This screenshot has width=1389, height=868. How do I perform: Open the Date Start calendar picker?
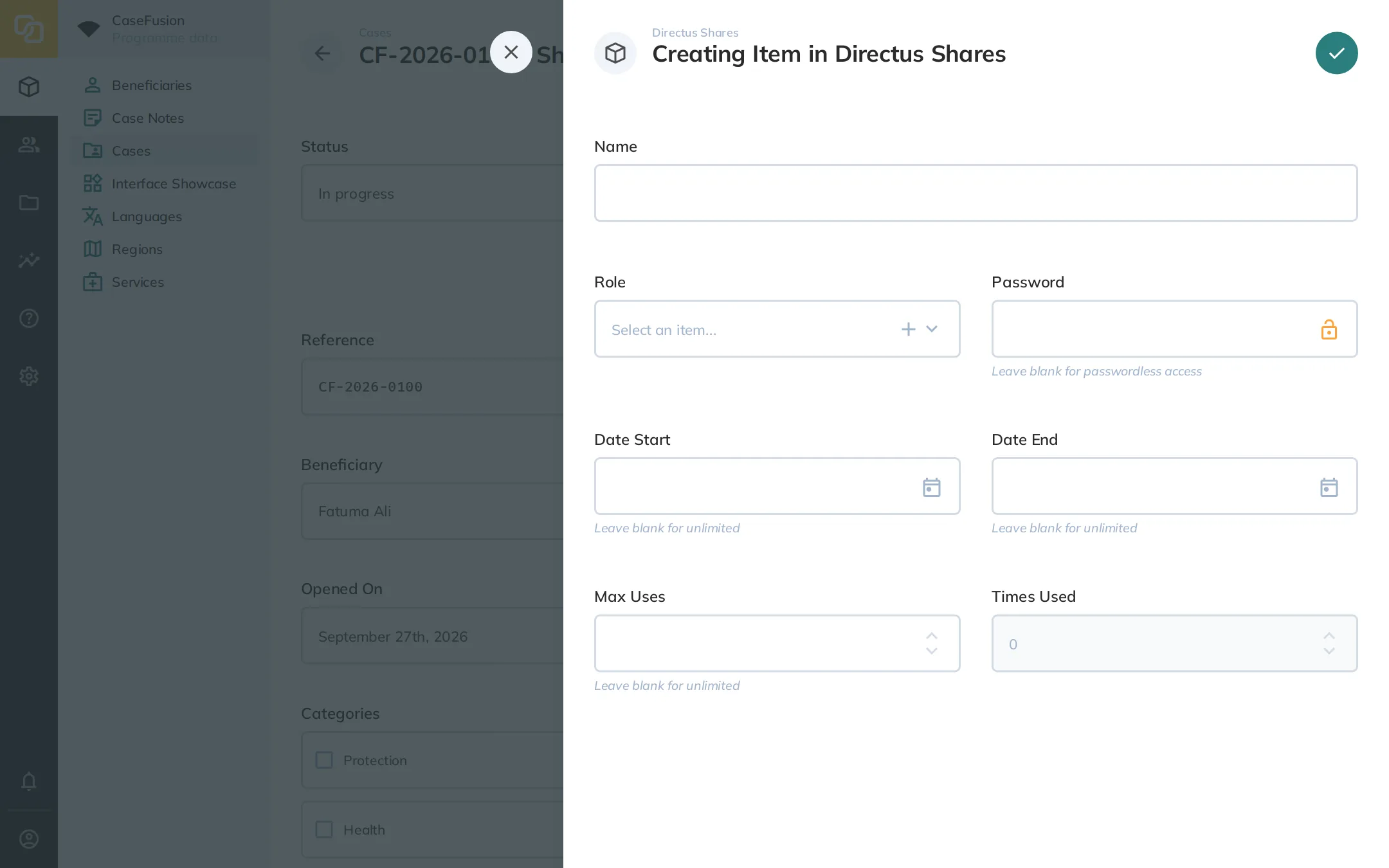(x=932, y=487)
